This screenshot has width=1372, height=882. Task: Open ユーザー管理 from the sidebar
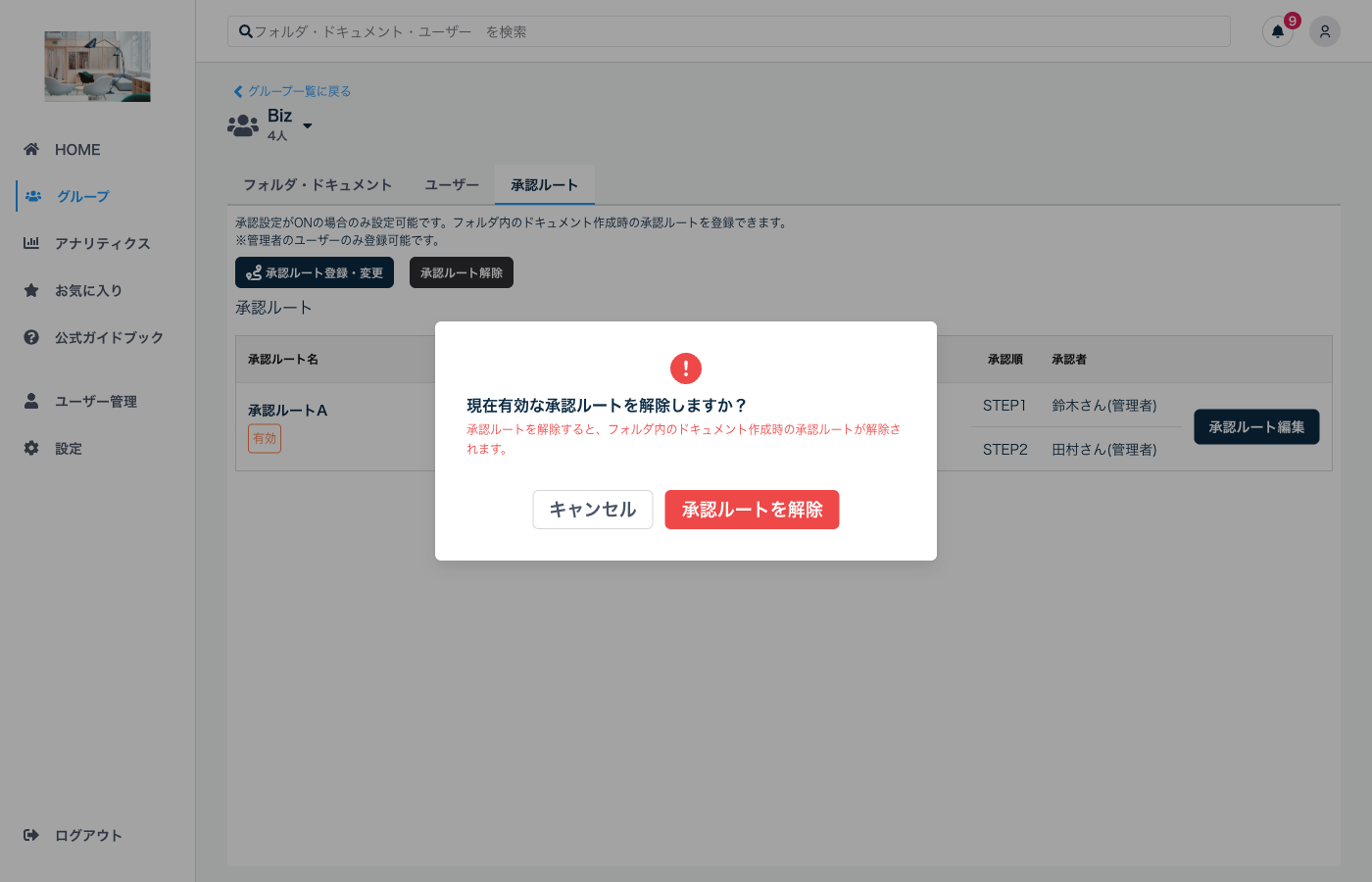(x=30, y=401)
